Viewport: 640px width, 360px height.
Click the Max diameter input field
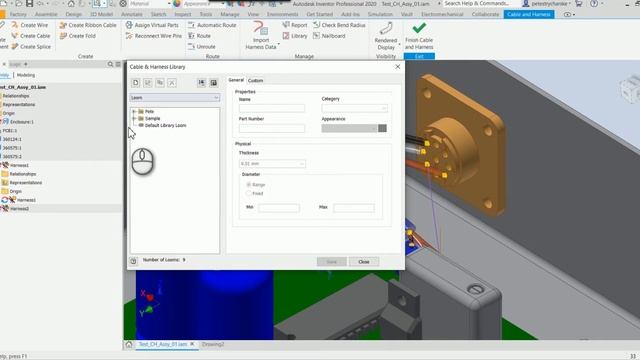(353, 208)
